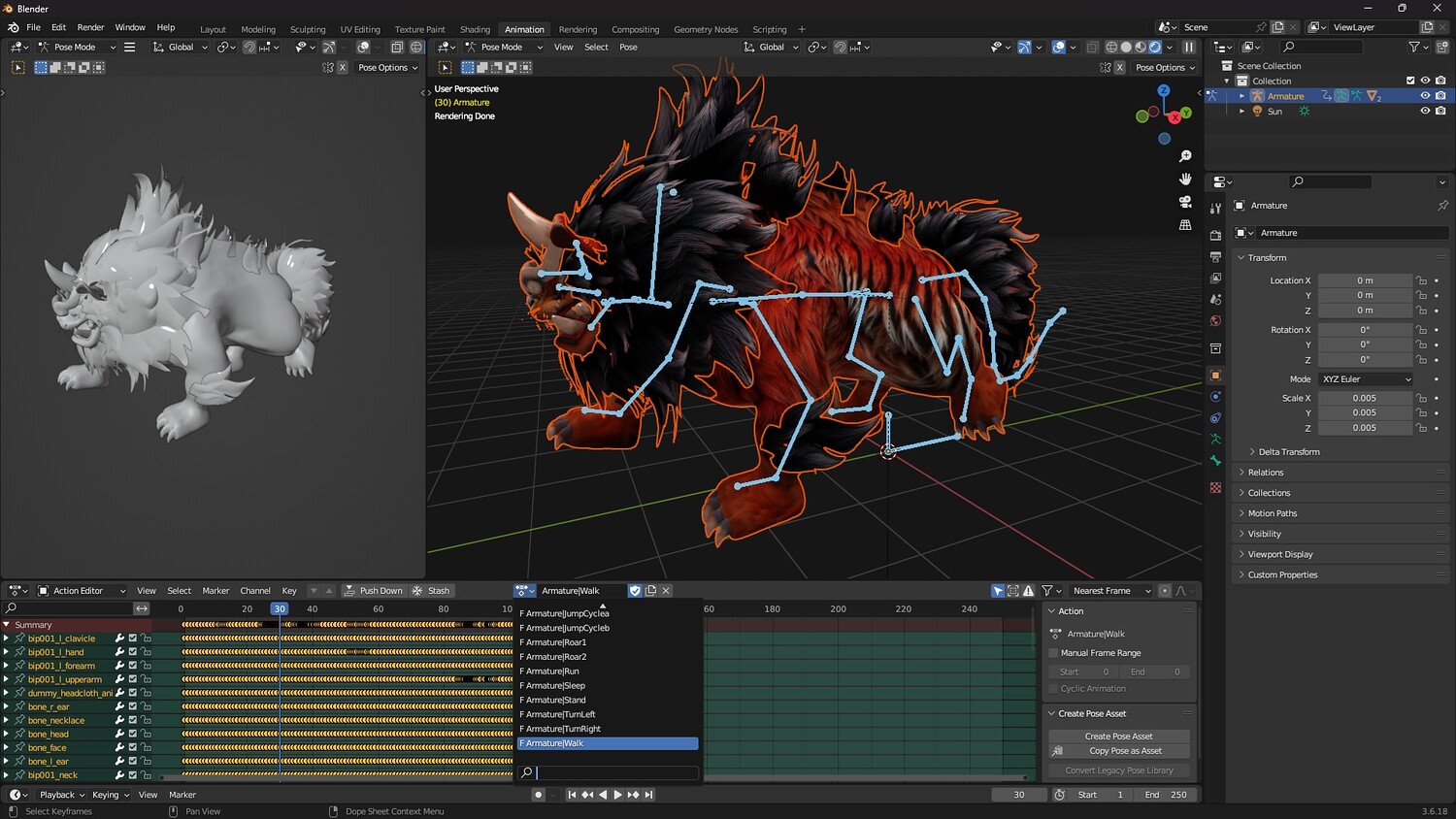The height and width of the screenshot is (819, 1456).
Task: Jump to the start frame of playback
Action: (572, 795)
